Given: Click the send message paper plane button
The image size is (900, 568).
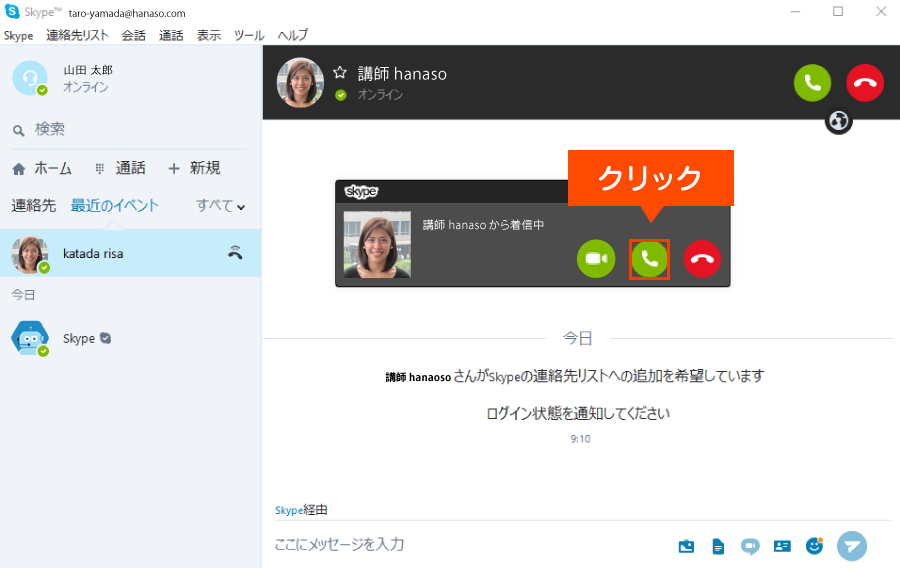Looking at the screenshot, I should [852, 546].
